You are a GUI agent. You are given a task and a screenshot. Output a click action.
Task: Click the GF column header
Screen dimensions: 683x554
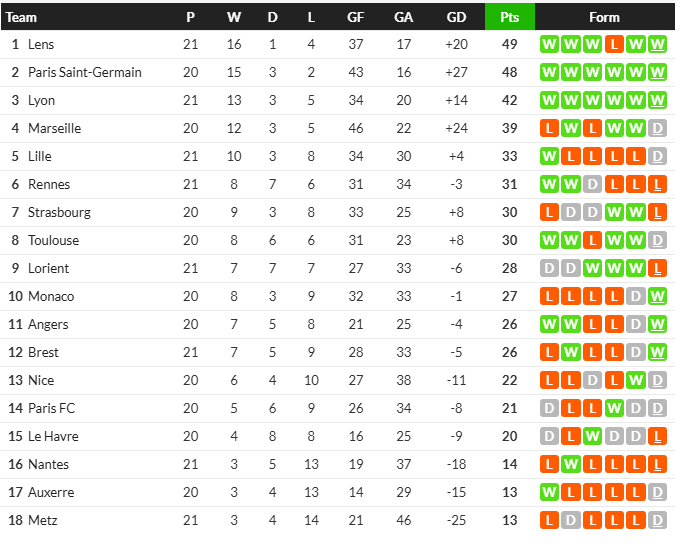(x=355, y=17)
